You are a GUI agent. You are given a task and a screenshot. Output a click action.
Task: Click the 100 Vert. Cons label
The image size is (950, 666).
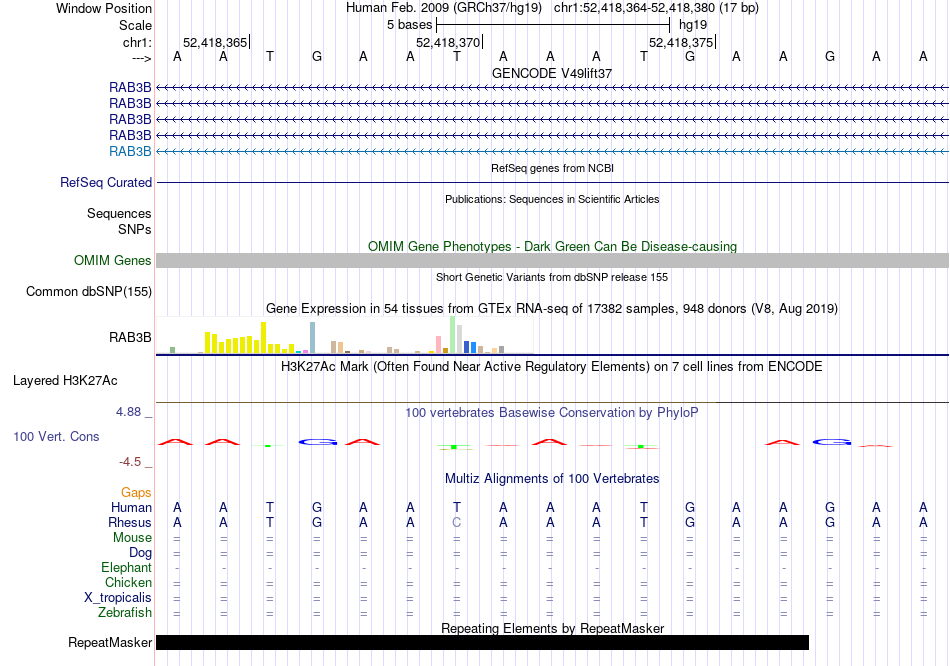tap(56, 436)
